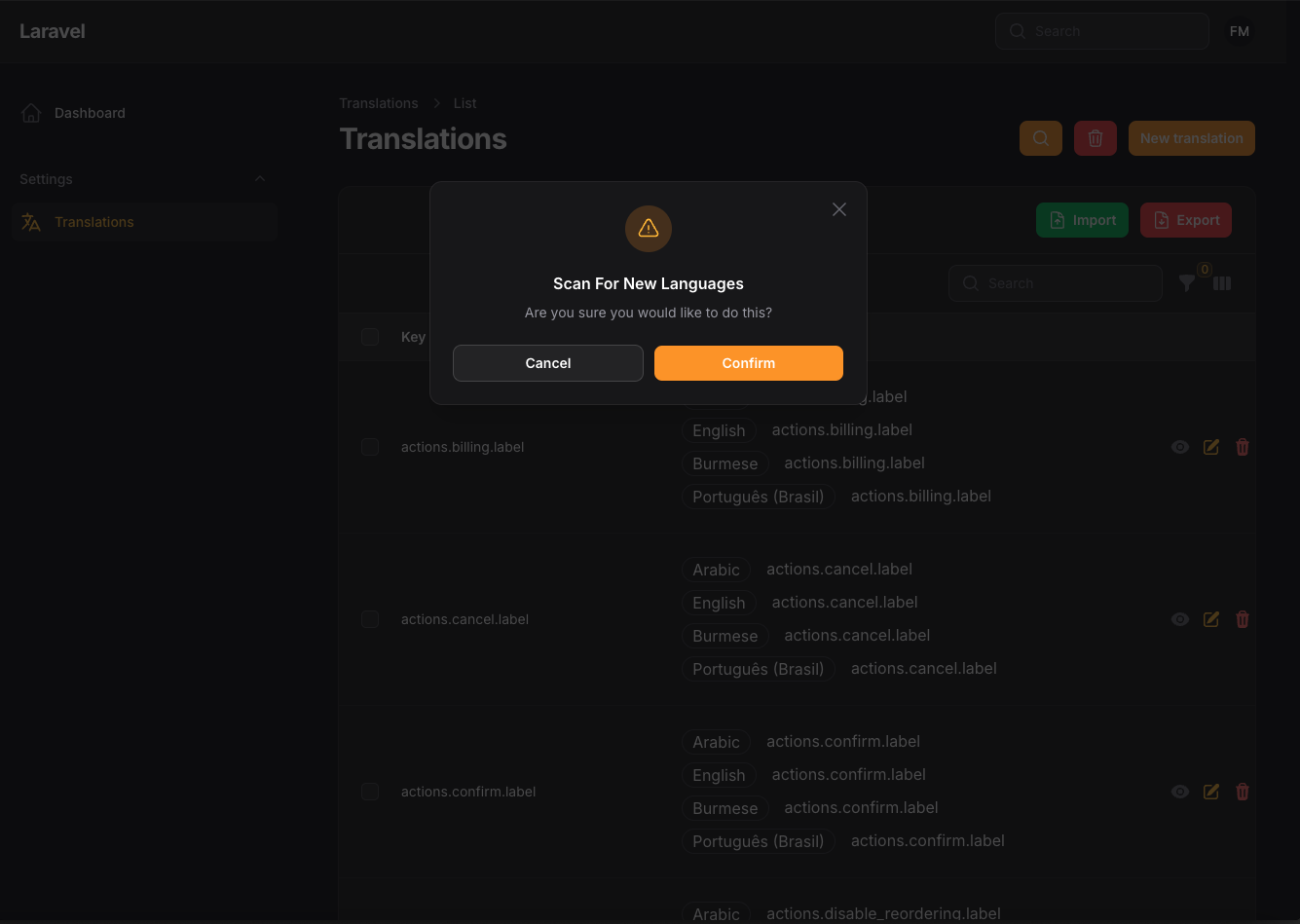Click the Dashboard home icon
The height and width of the screenshot is (924, 1300).
coord(30,112)
